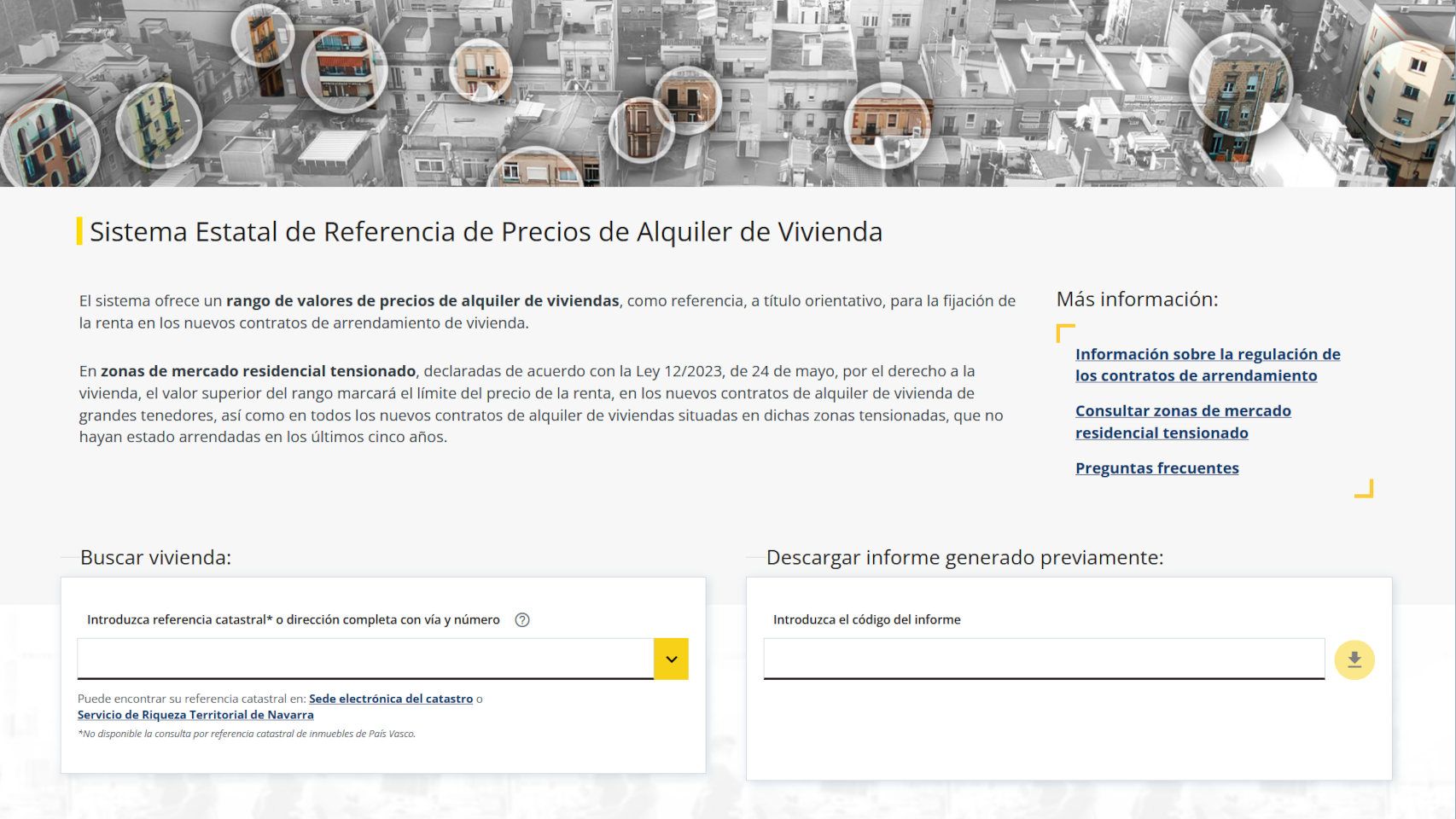
Task: Focus the report code input field
Action: [x=1044, y=659]
